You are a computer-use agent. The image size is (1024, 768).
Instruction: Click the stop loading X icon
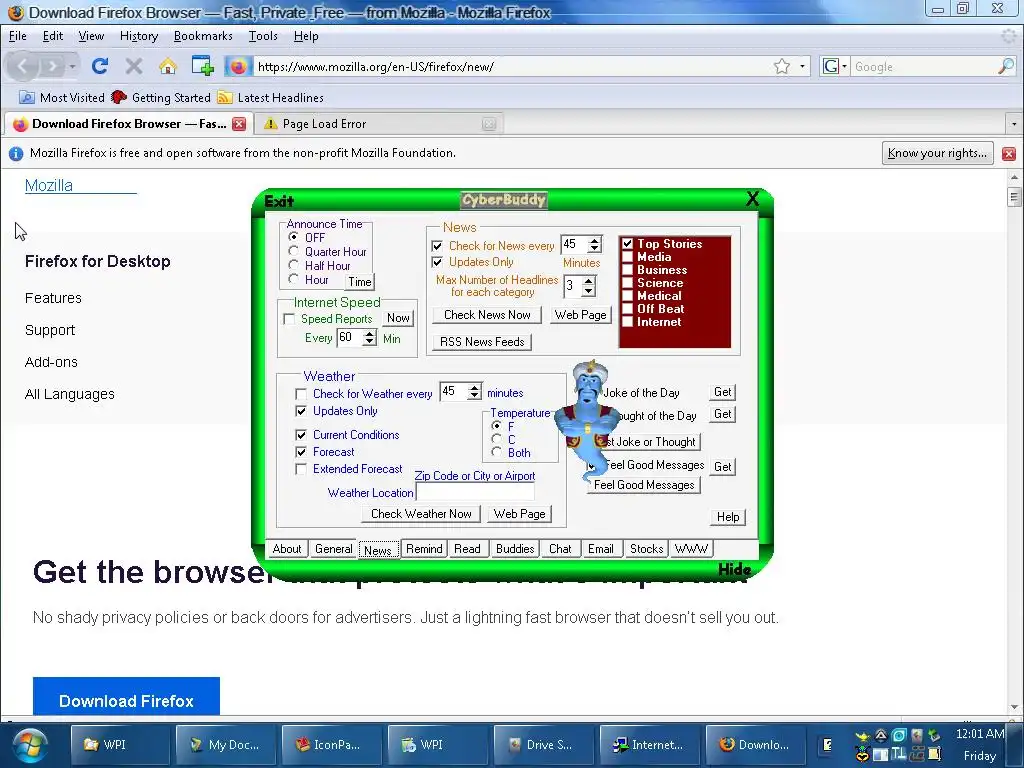133,66
